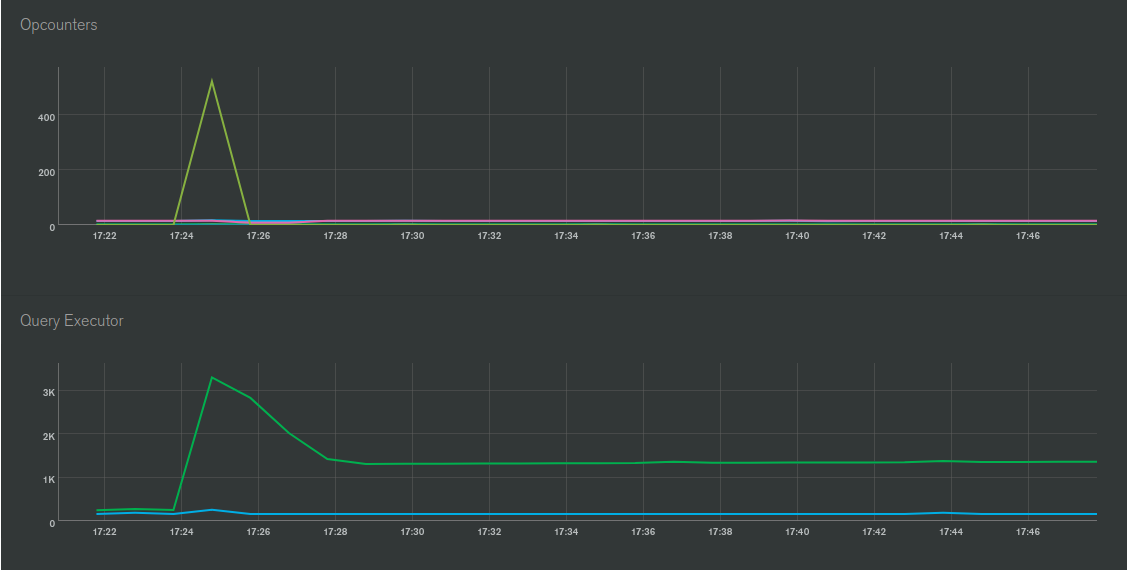Click the 17:28 time label in Query Executor
The width and height of the screenshot is (1128, 570).
pos(335,532)
